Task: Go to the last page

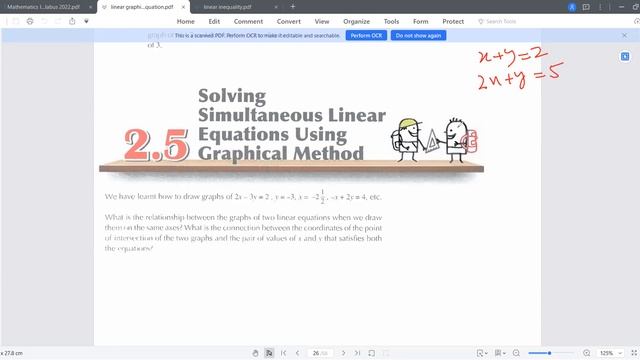Action: pyautogui.click(x=357, y=353)
